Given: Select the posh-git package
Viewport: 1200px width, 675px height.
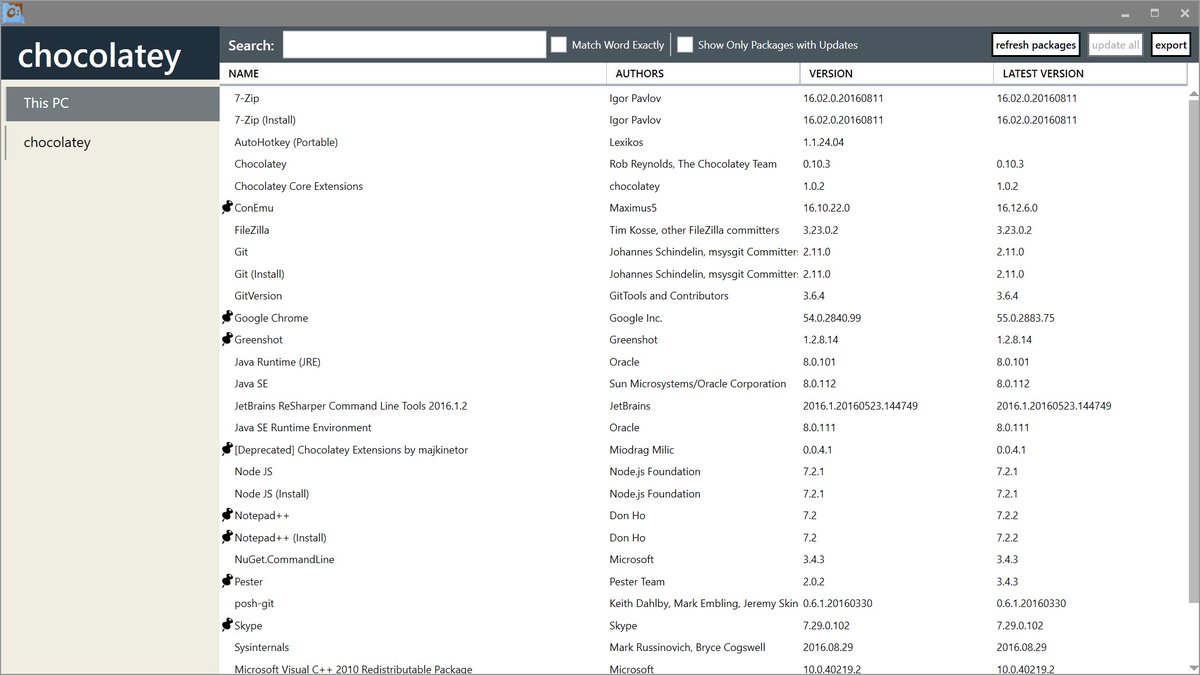Looking at the screenshot, I should click(x=703, y=604).
